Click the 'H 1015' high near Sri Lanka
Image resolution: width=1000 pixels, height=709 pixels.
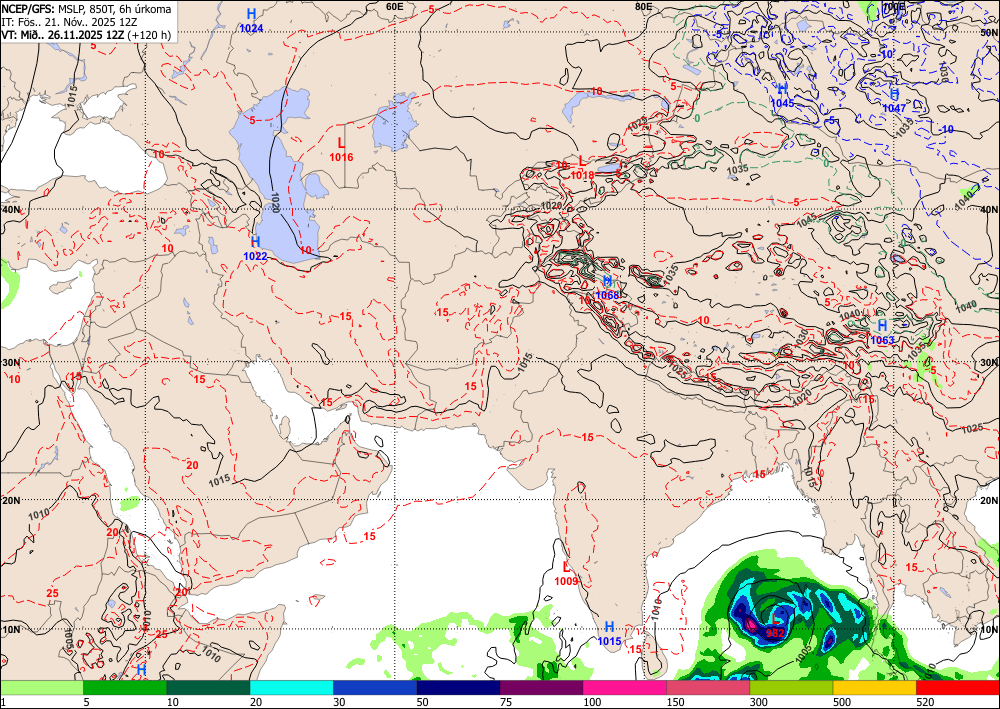(x=610, y=634)
